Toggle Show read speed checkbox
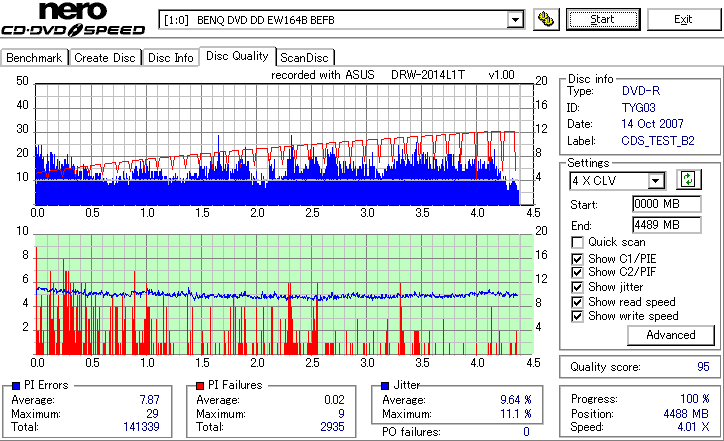The width and height of the screenshot is (724, 441). pyautogui.click(x=577, y=302)
